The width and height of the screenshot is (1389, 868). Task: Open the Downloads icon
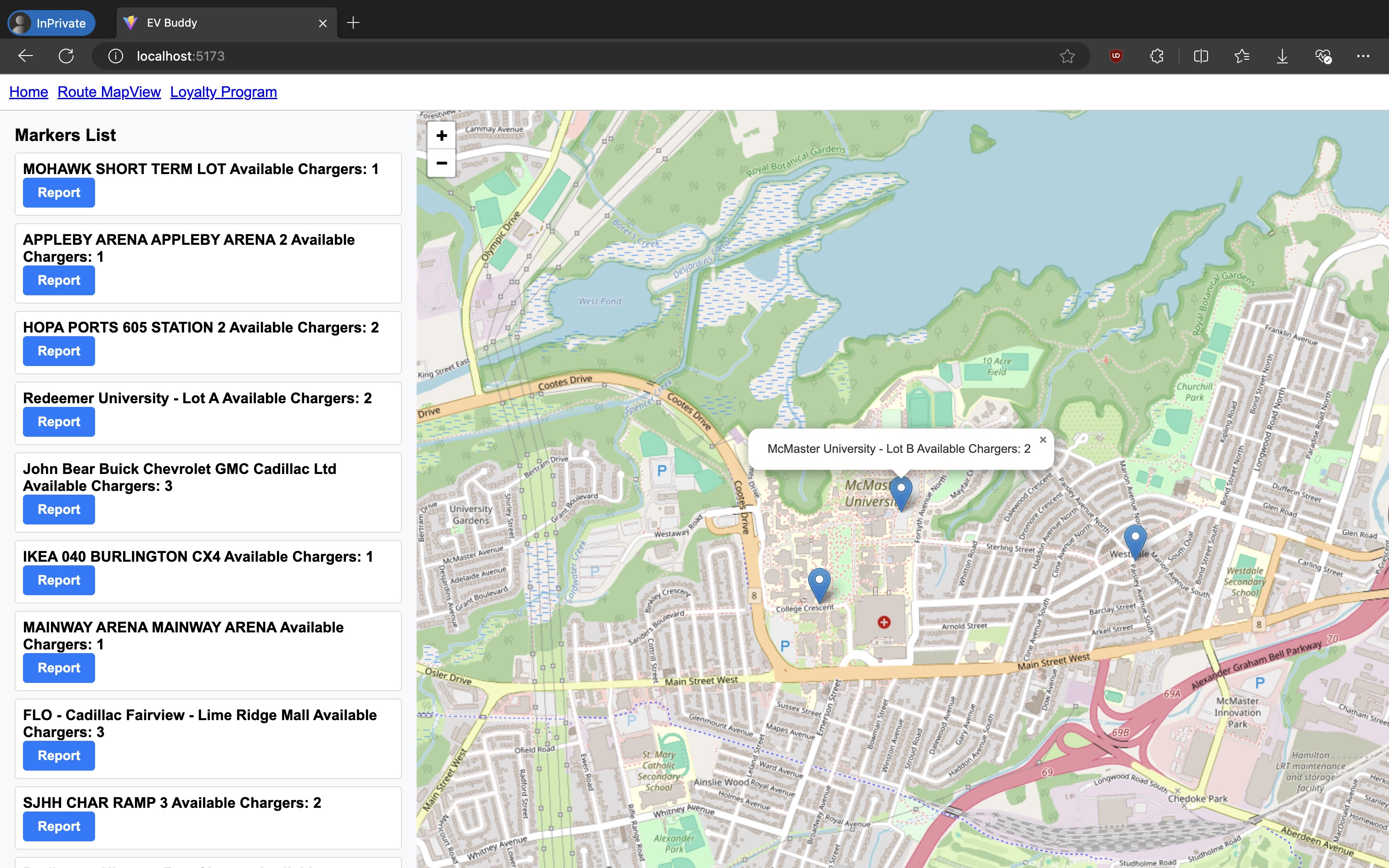pyautogui.click(x=1282, y=56)
